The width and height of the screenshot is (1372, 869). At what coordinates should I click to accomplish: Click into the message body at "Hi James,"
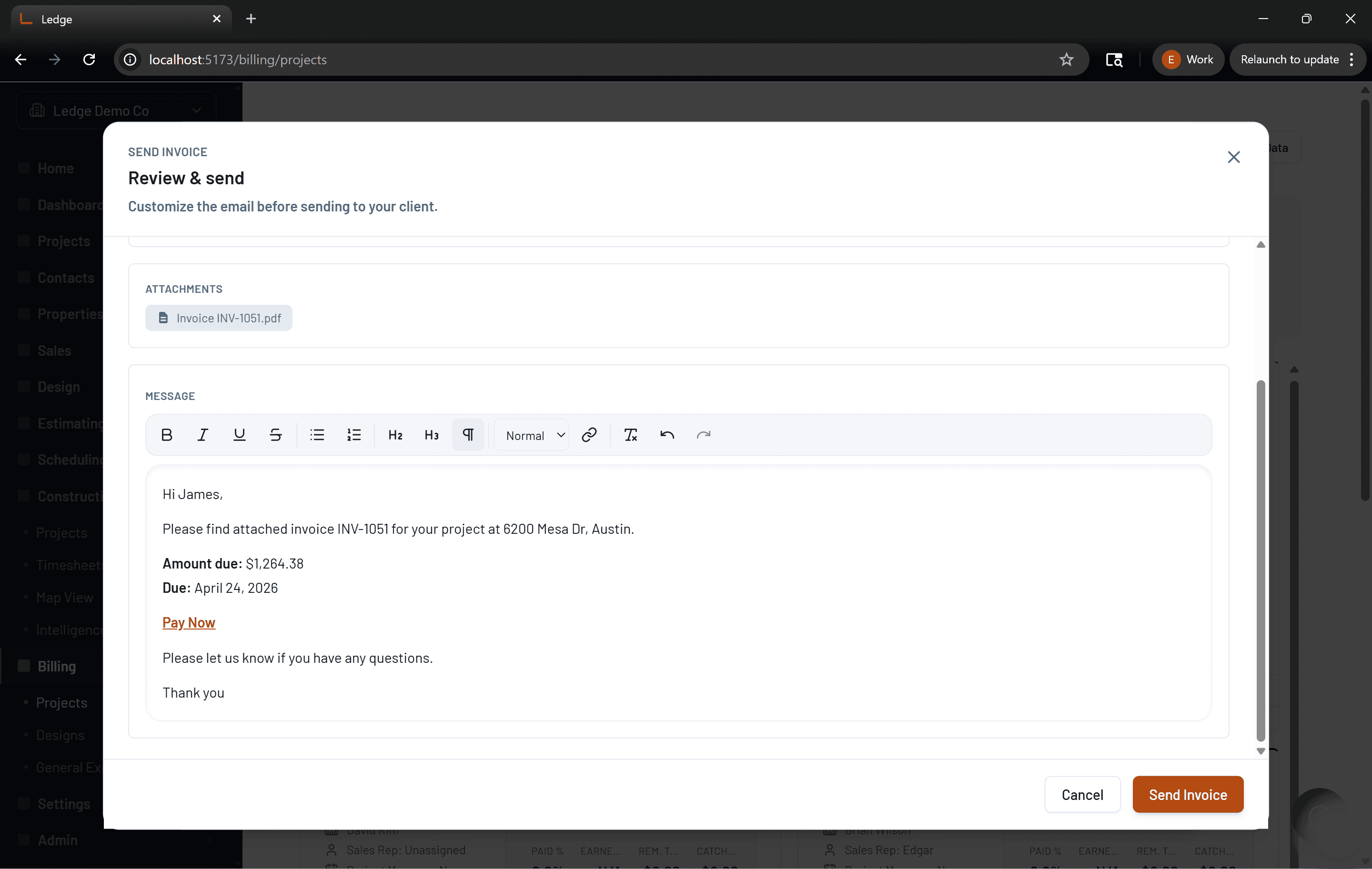[x=192, y=494]
